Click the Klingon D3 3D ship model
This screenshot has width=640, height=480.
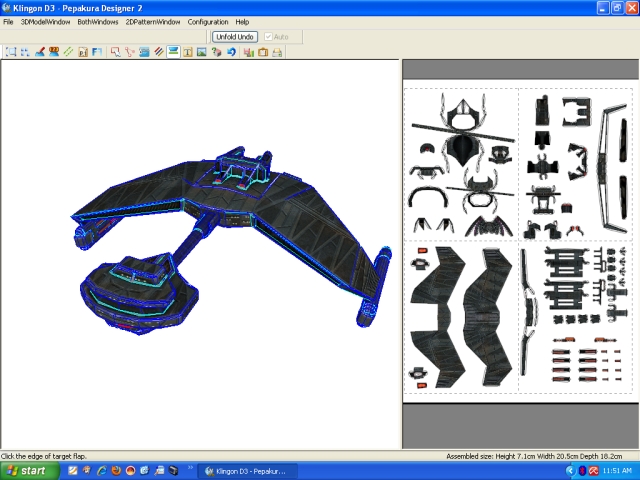229,241
